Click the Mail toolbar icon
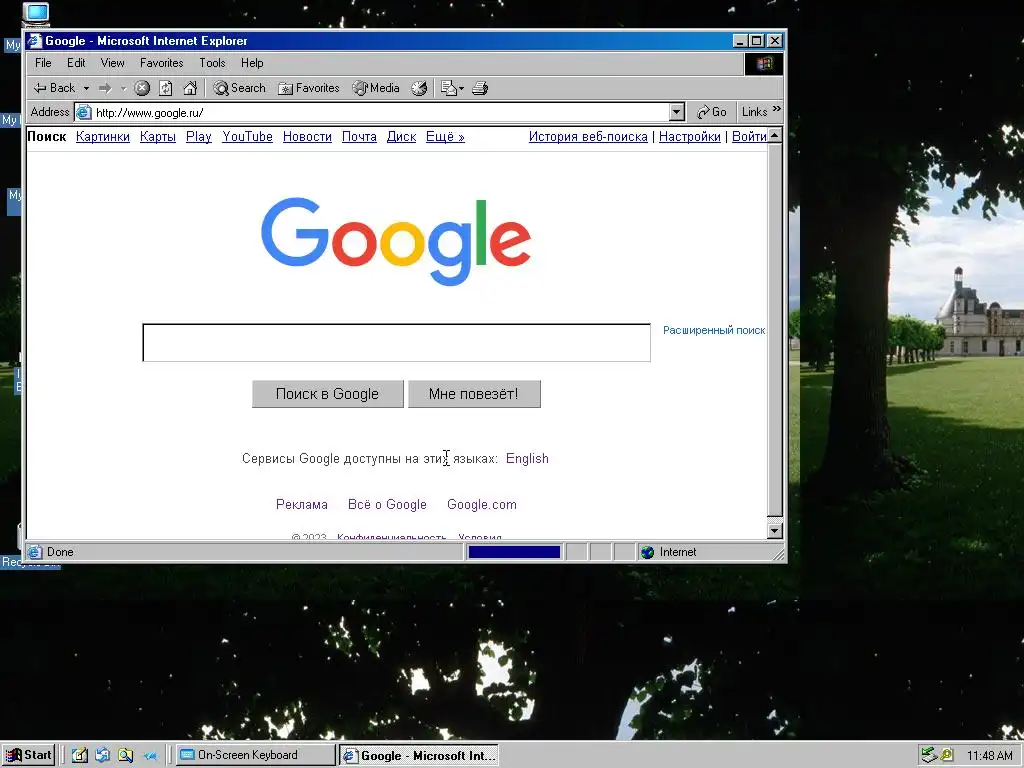Screen dimensions: 1024x768 pyautogui.click(x=448, y=88)
